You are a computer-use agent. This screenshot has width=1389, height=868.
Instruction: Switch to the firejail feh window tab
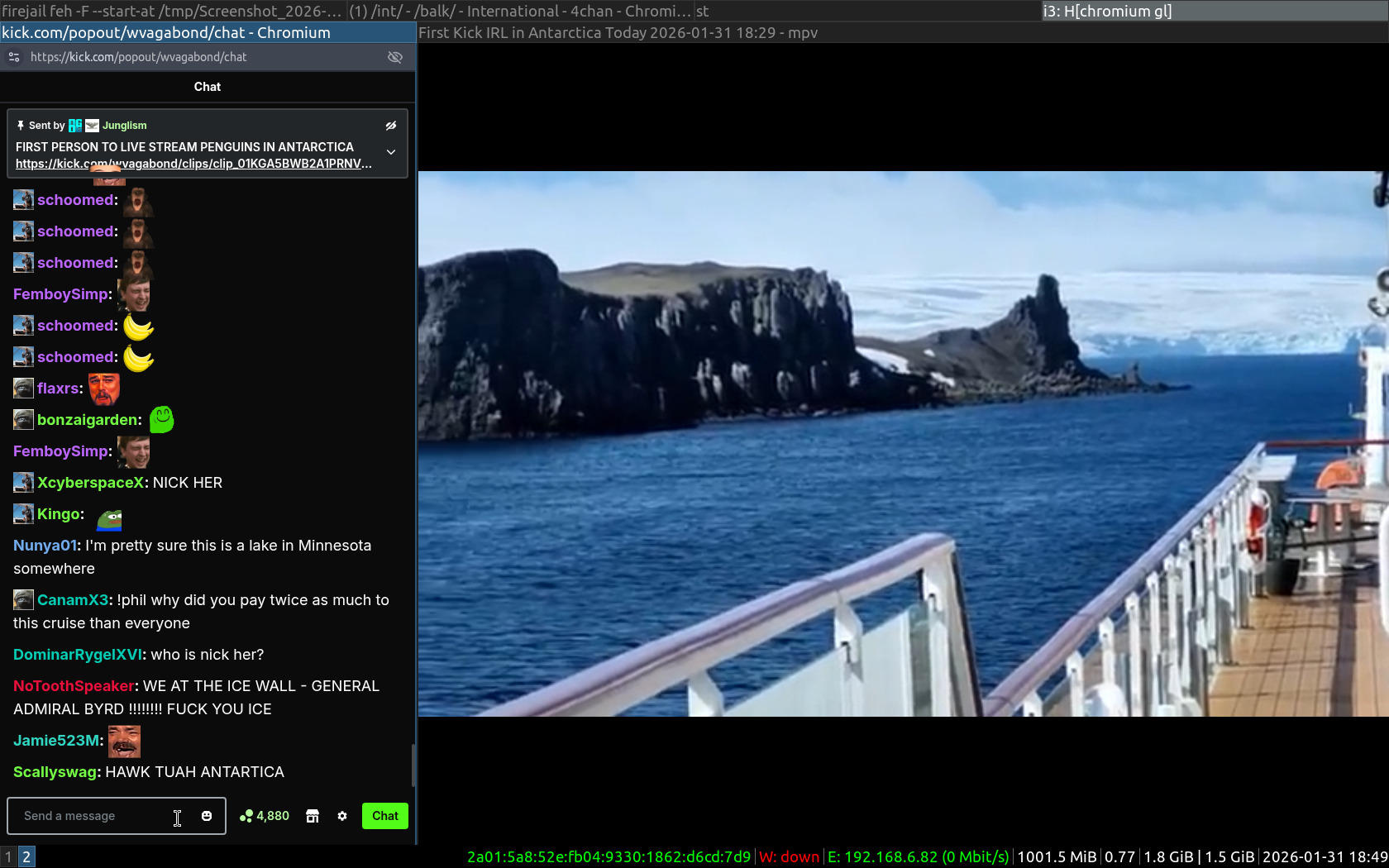coord(173,11)
